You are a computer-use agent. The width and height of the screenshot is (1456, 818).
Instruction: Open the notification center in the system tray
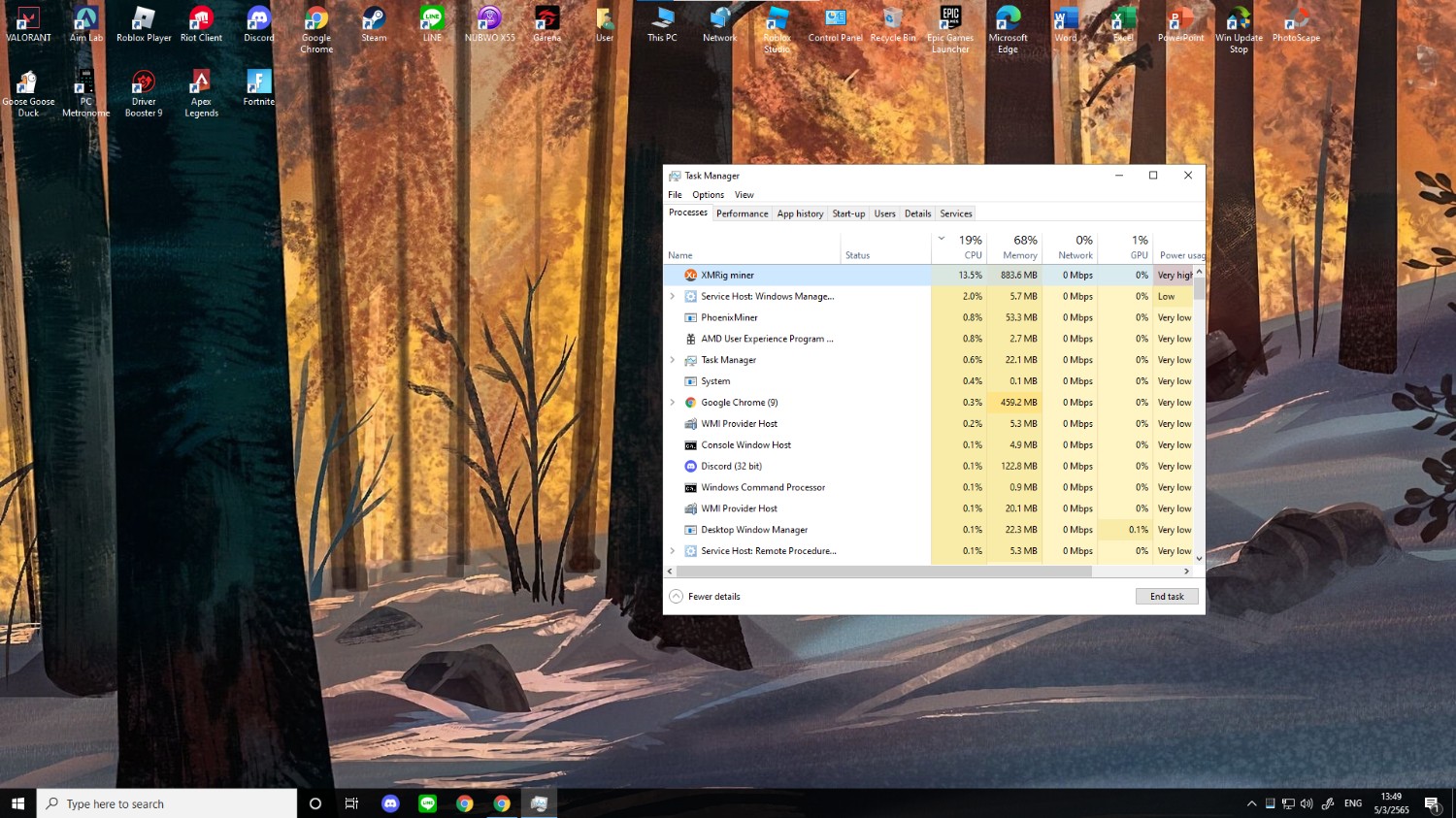click(x=1431, y=803)
